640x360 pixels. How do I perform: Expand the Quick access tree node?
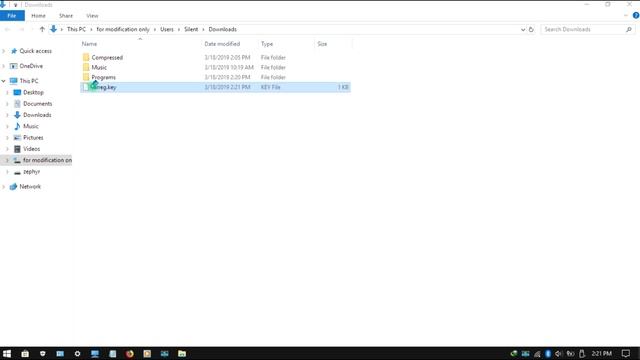click(x=4, y=51)
